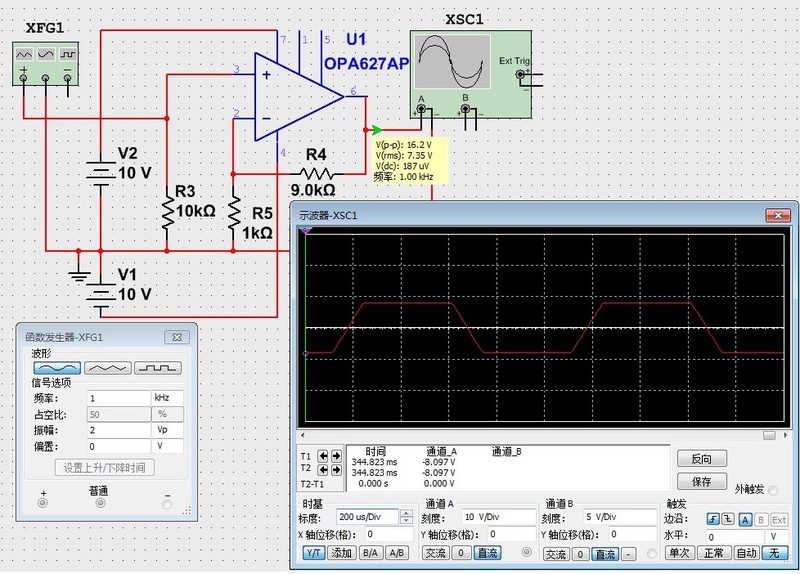Open the amplitude unit Vp dropdown
Screen dimensions: 800x574
(167, 430)
